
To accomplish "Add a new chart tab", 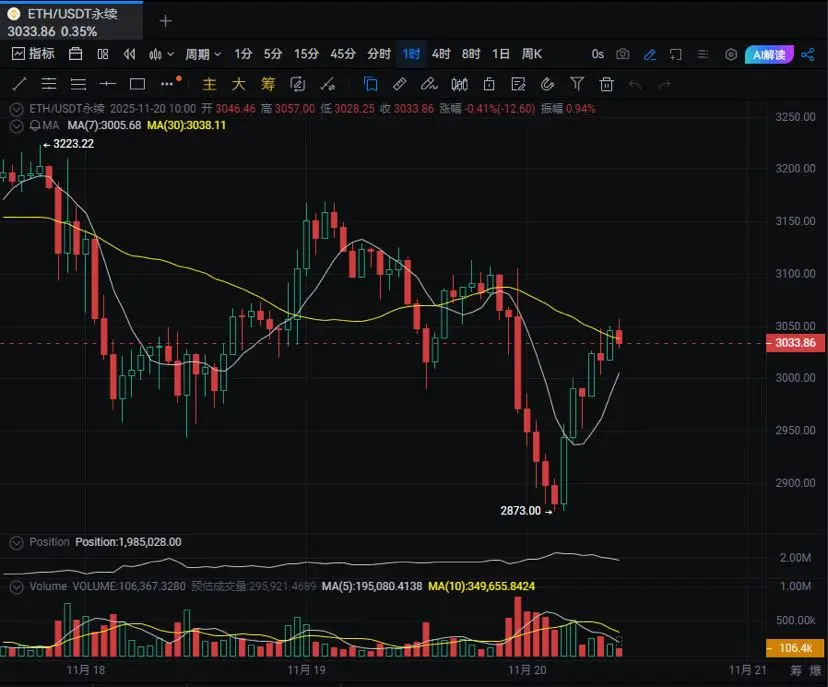I will click(166, 21).
